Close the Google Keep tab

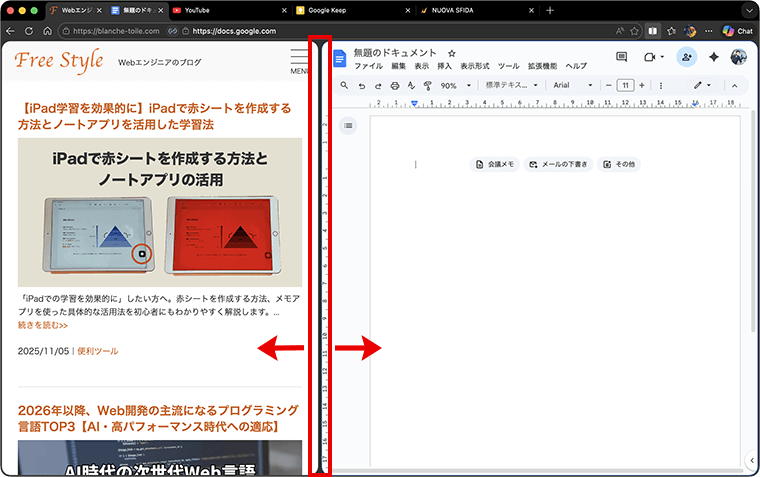coord(408,10)
